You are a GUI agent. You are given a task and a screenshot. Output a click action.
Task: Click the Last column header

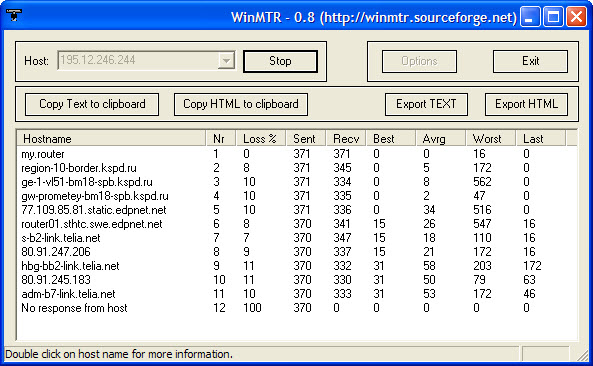coord(541,139)
